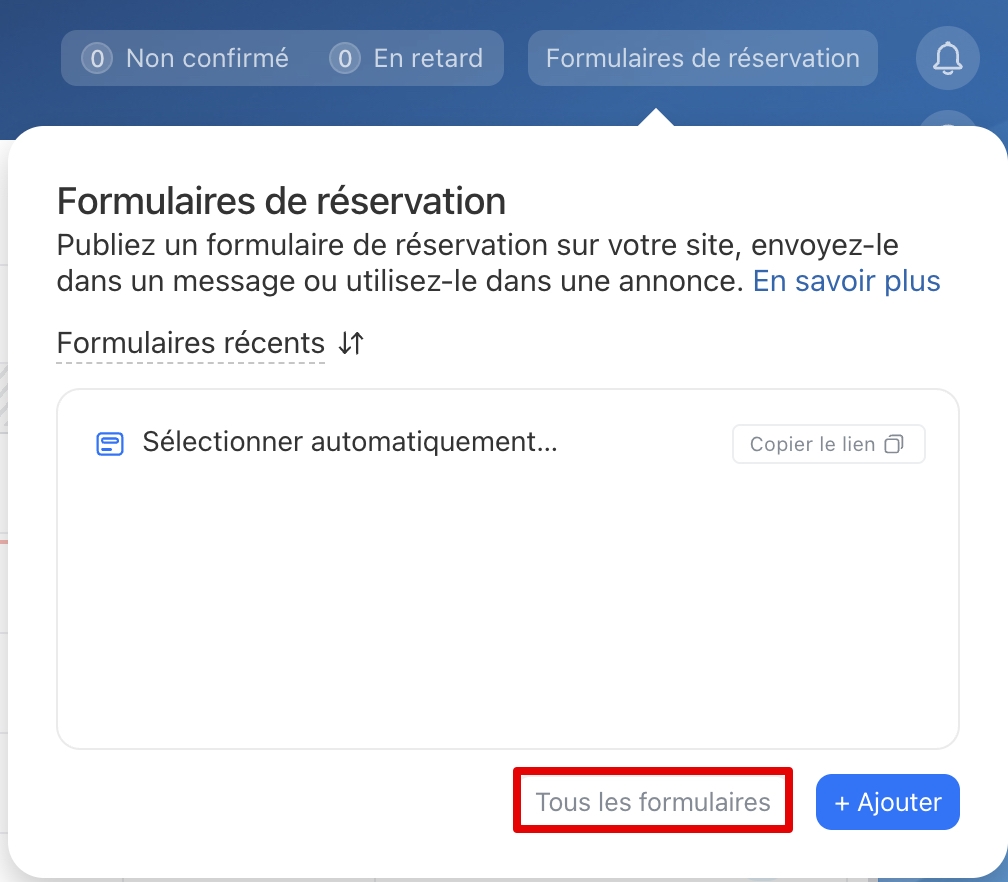Viewport: 1008px width, 882px height.
Task: Click the popup title Formulaires de réservation
Action: pyautogui.click(x=281, y=202)
